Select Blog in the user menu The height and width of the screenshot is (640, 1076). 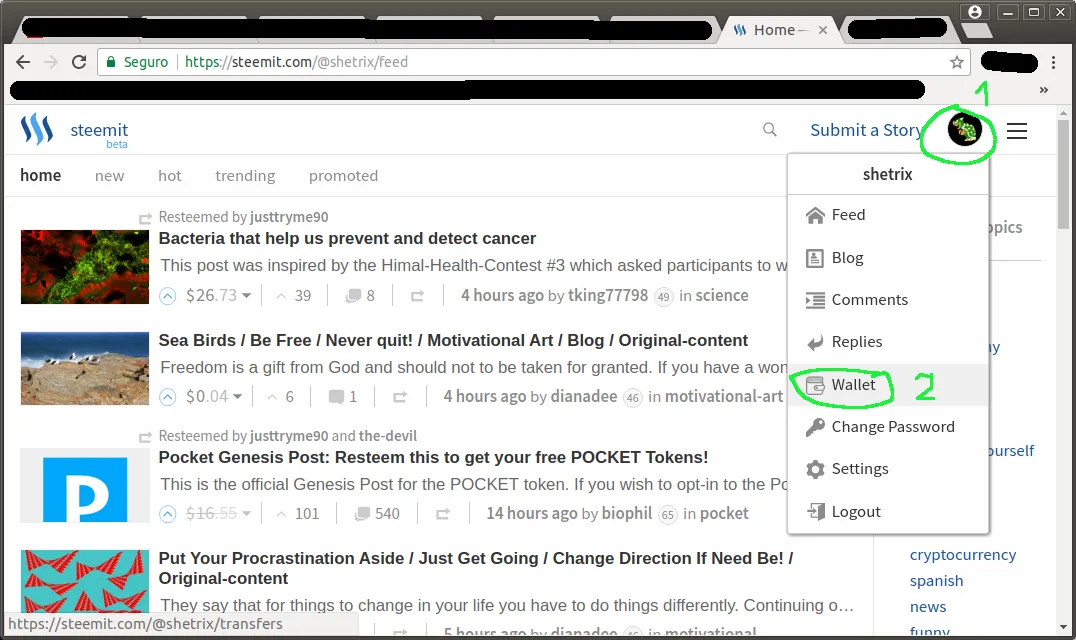(888, 258)
